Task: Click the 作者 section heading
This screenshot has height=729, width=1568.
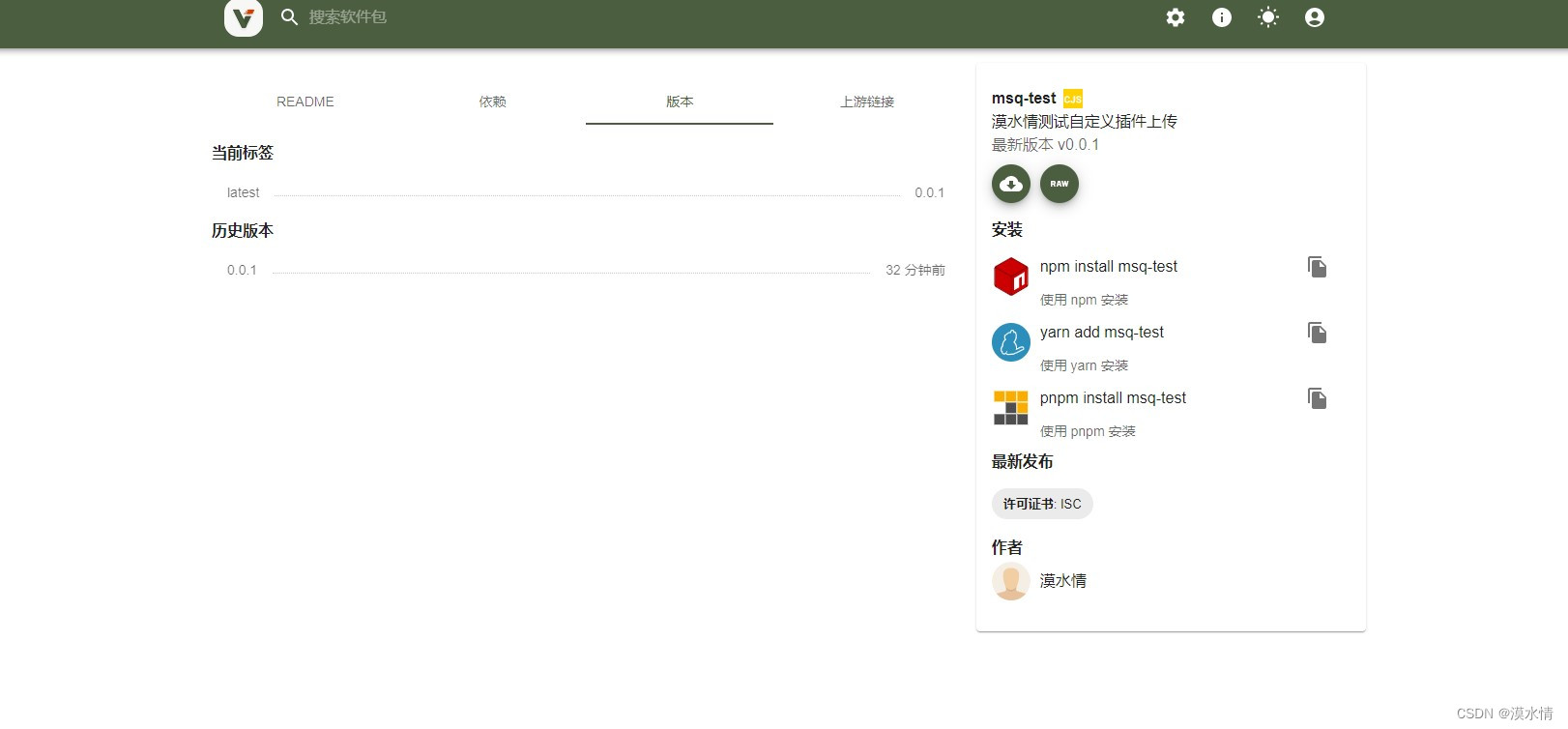Action: pos(1007,547)
